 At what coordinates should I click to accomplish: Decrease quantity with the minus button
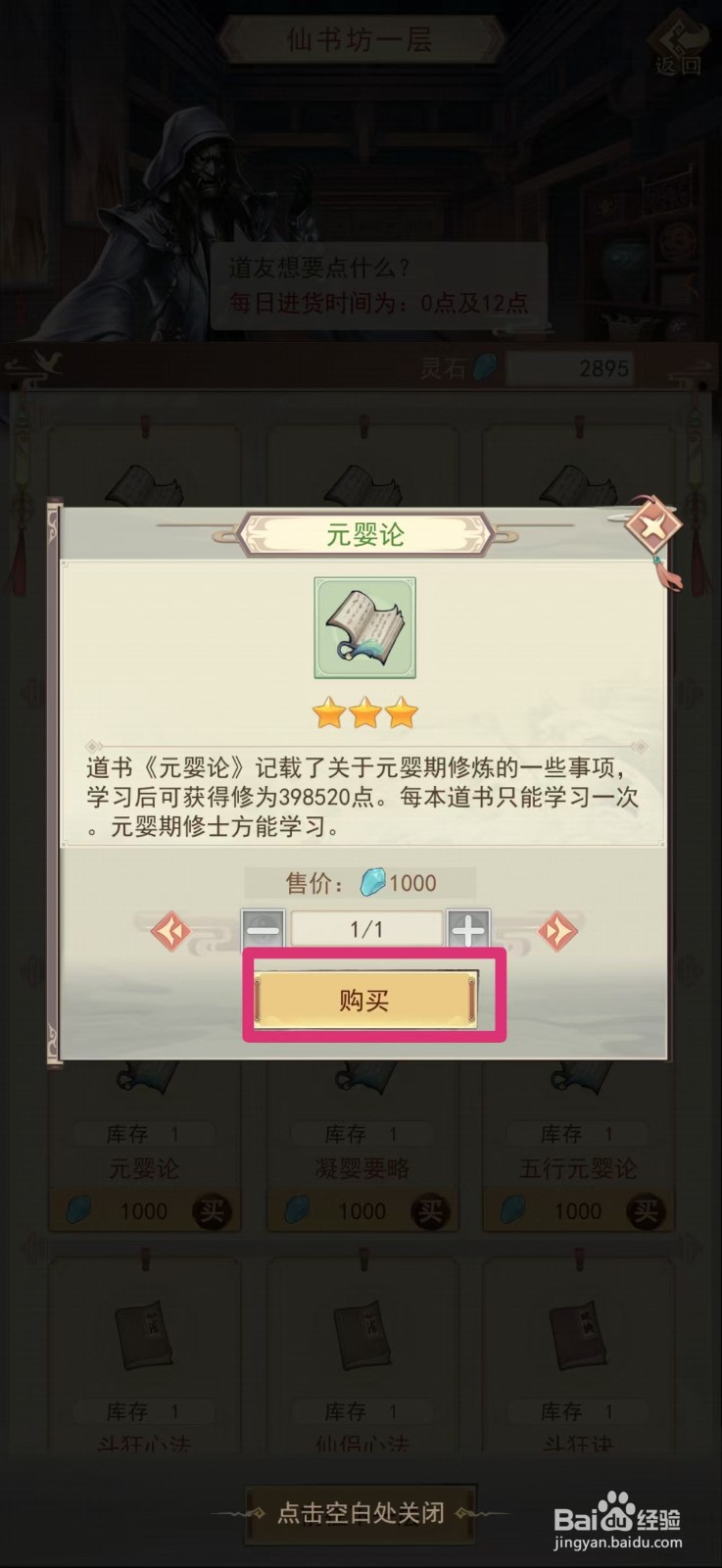(263, 929)
